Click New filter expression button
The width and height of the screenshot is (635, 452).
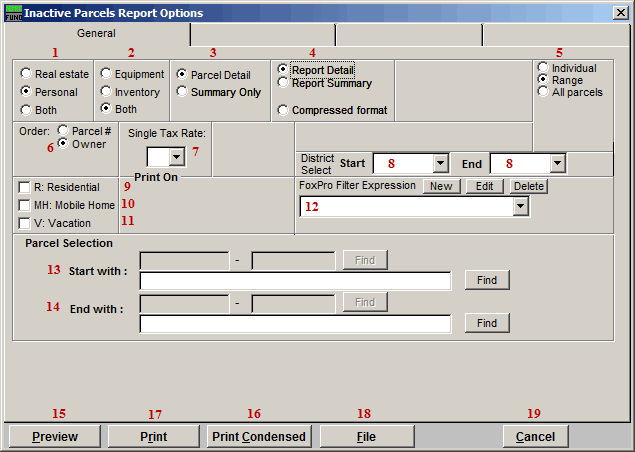pyautogui.click(x=439, y=186)
